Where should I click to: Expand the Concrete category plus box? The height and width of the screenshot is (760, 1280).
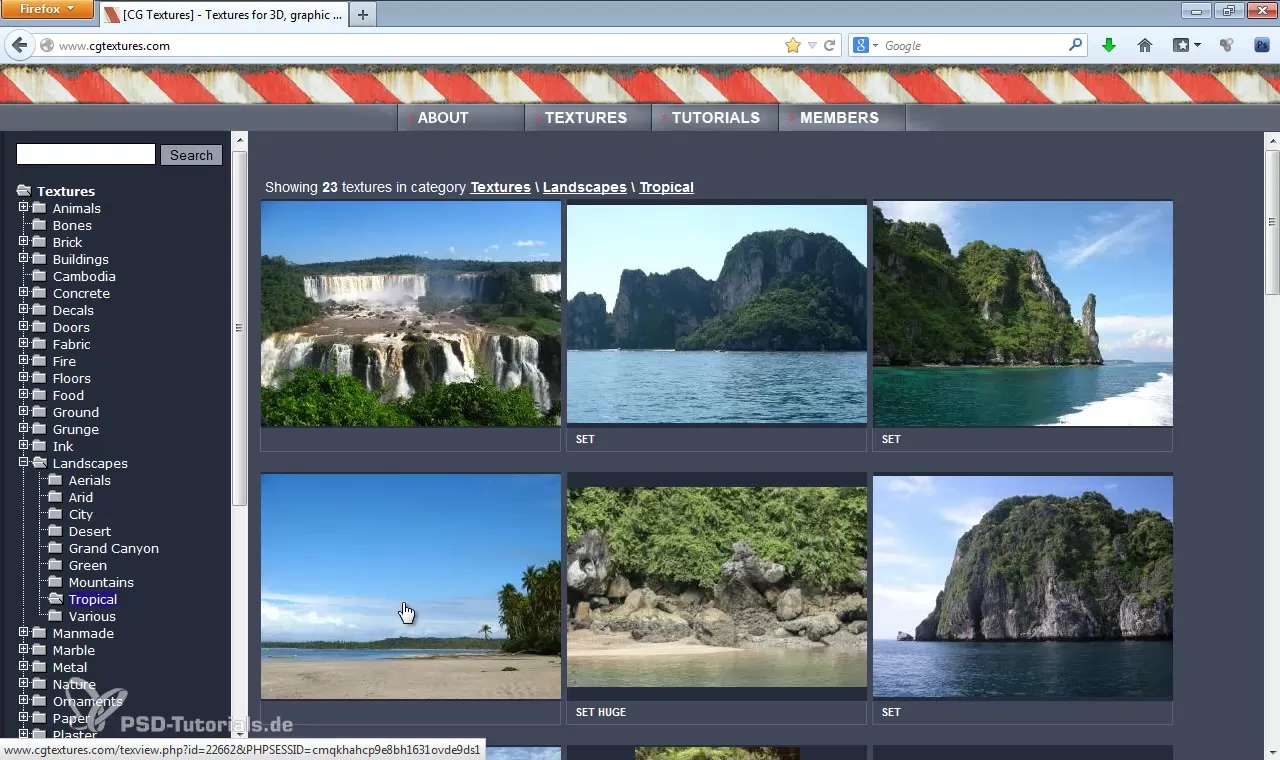coord(24,293)
